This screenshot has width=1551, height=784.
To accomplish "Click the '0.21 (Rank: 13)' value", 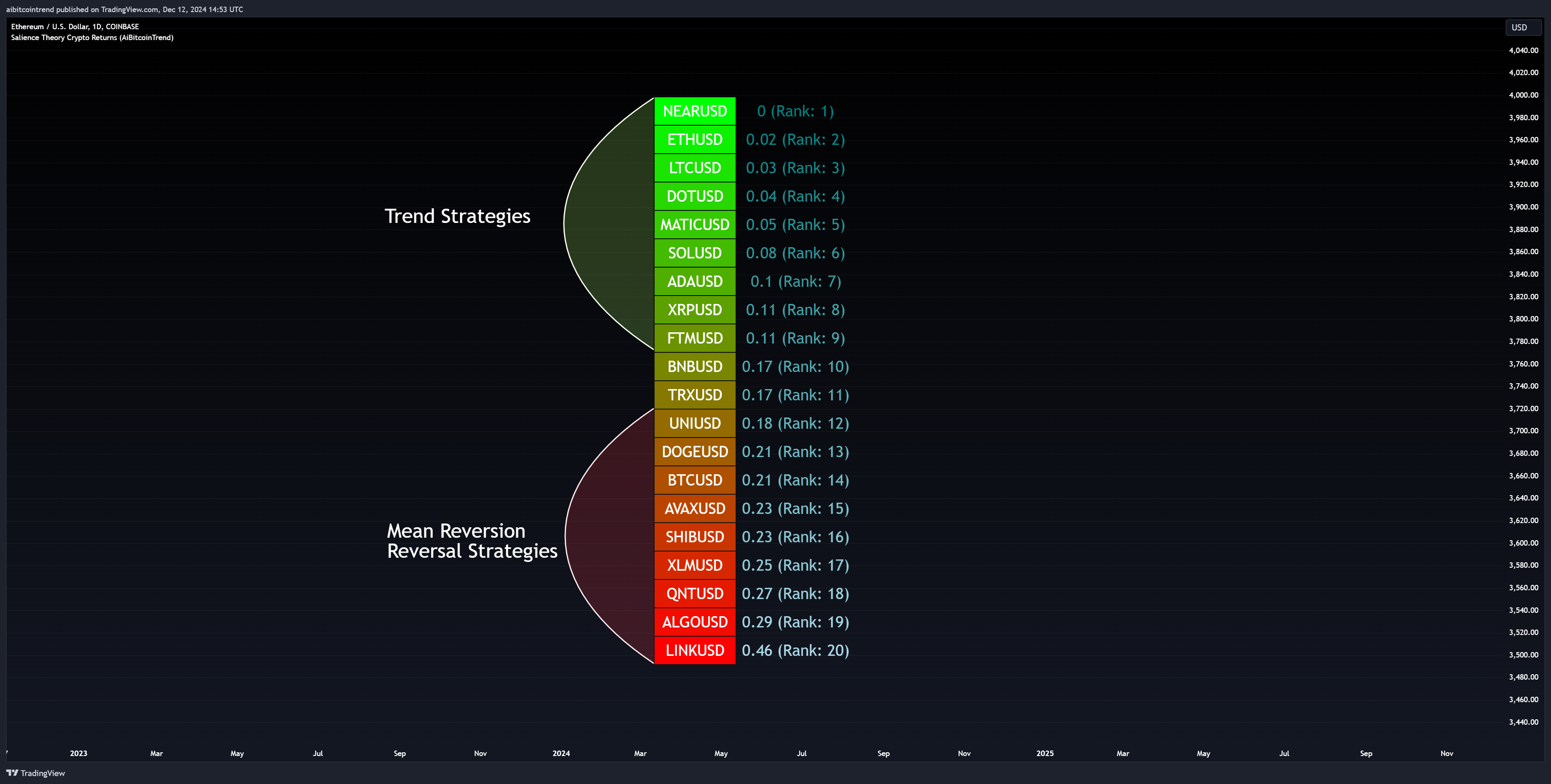I will (x=795, y=452).
